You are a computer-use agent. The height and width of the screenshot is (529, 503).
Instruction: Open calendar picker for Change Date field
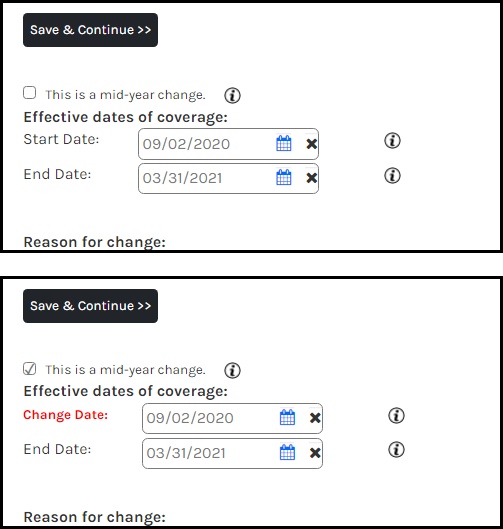(x=287, y=418)
